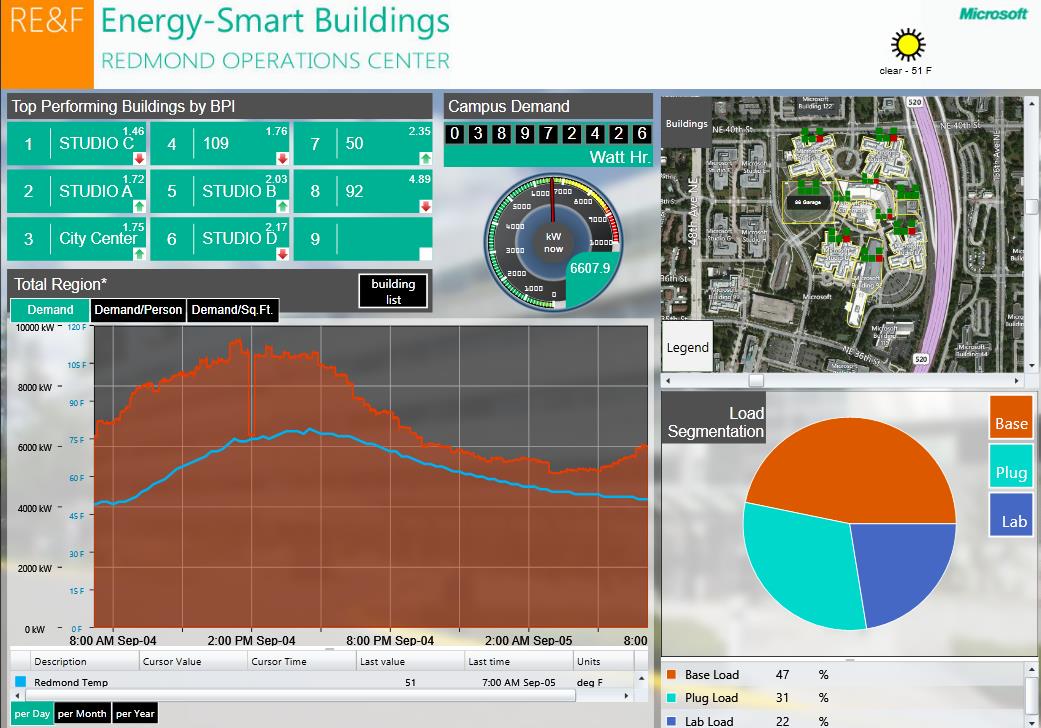
Task: Click the orange Base Load legend swatch
Action: pos(671,675)
